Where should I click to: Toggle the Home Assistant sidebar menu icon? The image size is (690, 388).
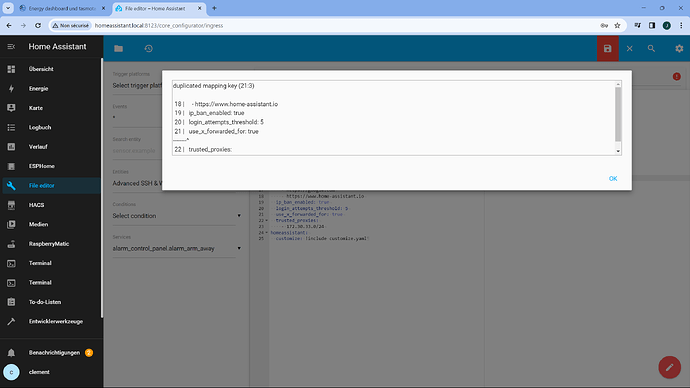coord(11,47)
